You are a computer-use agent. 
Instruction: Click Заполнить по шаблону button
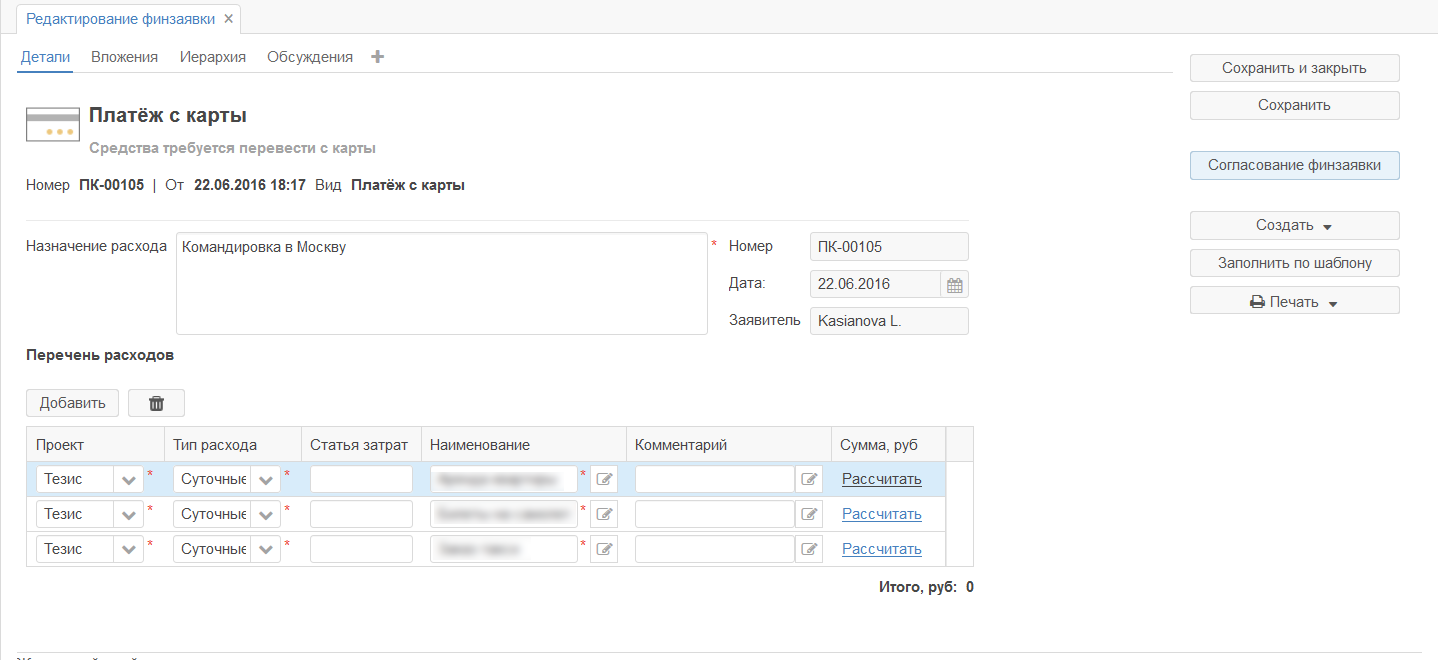pos(1294,263)
